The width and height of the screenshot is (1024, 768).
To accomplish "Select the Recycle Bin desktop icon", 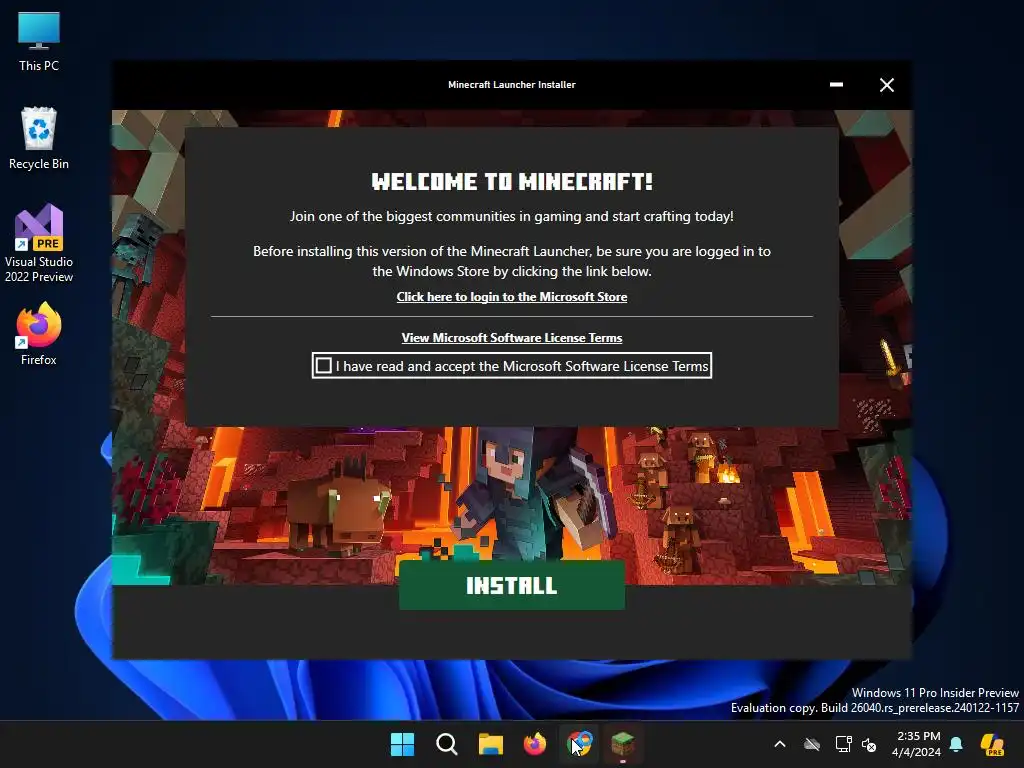I will click(39, 138).
